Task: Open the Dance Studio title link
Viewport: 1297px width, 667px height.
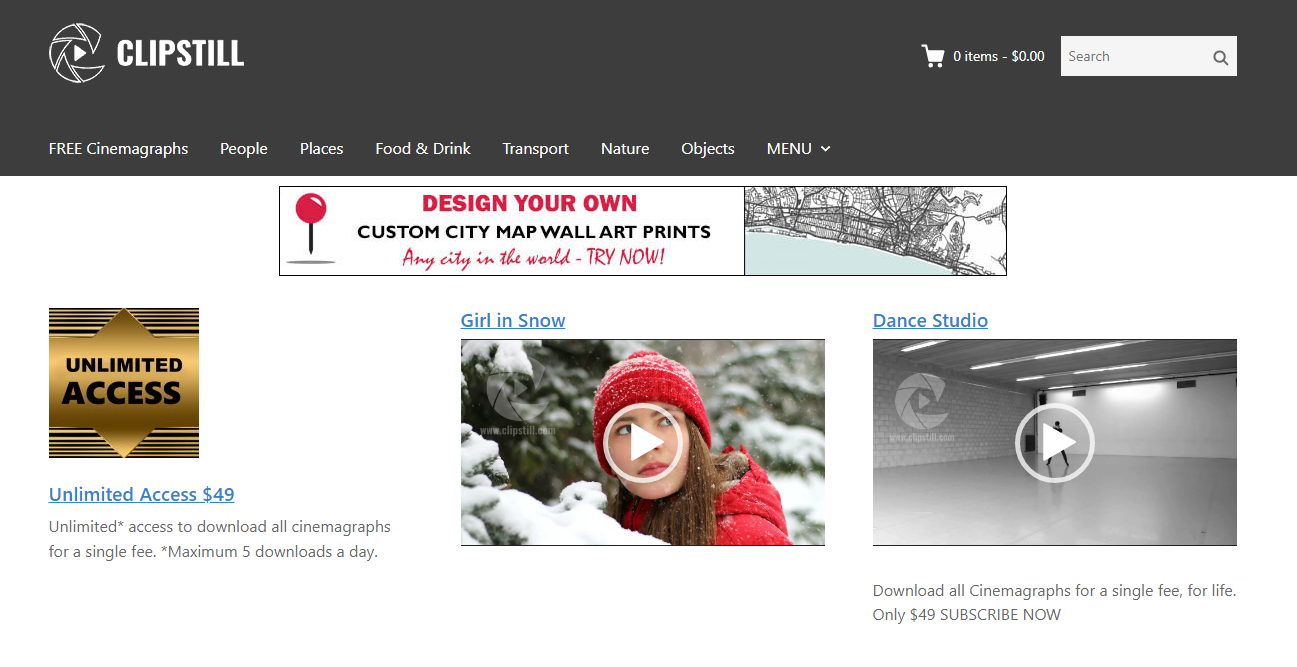Action: coord(930,321)
